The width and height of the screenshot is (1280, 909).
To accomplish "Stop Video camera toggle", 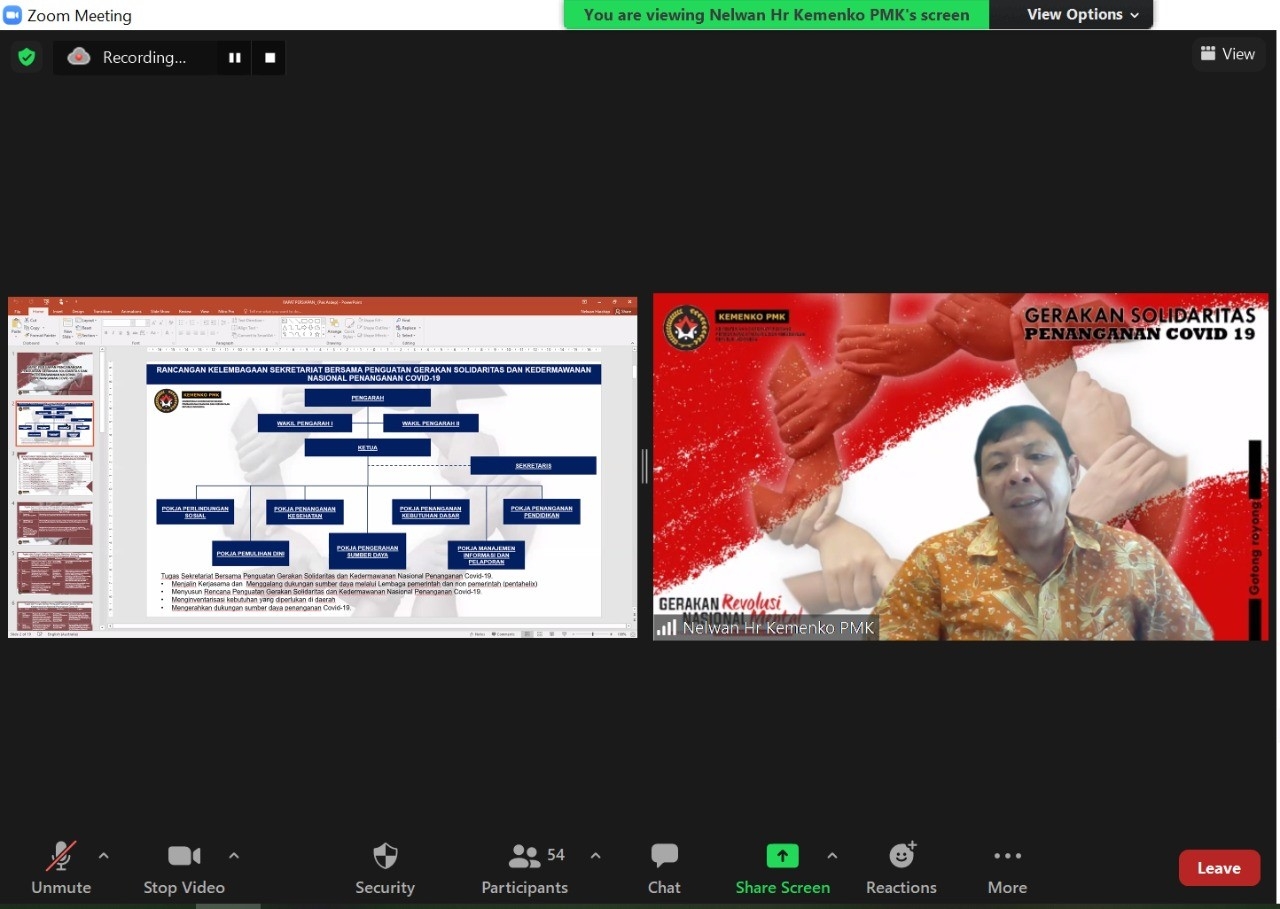I will tap(184, 868).
